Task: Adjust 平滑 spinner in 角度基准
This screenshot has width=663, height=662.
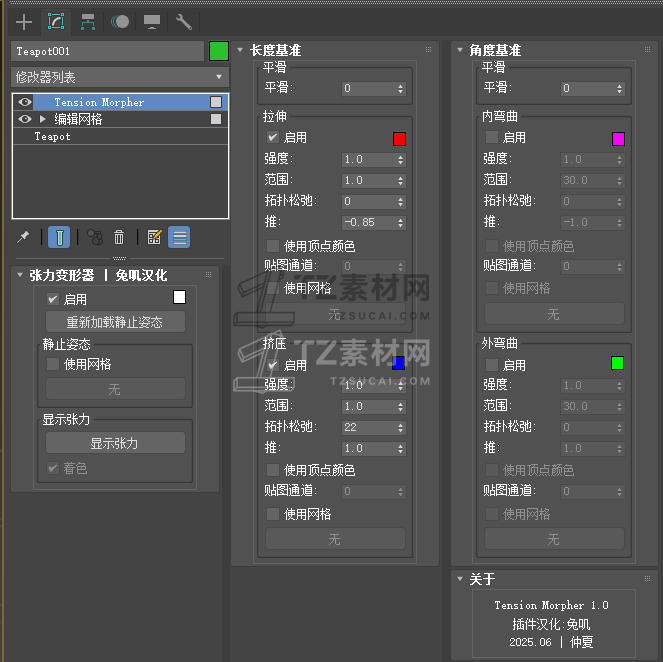Action: click(619, 88)
